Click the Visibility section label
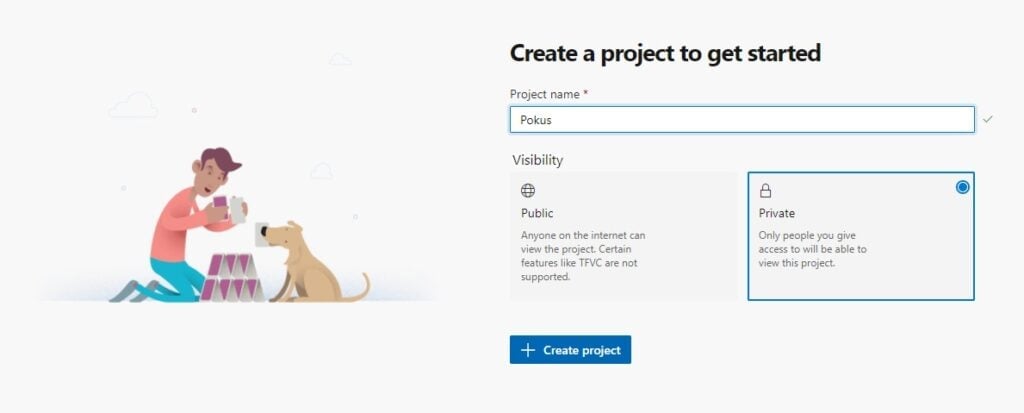1024x413 pixels. [538, 160]
